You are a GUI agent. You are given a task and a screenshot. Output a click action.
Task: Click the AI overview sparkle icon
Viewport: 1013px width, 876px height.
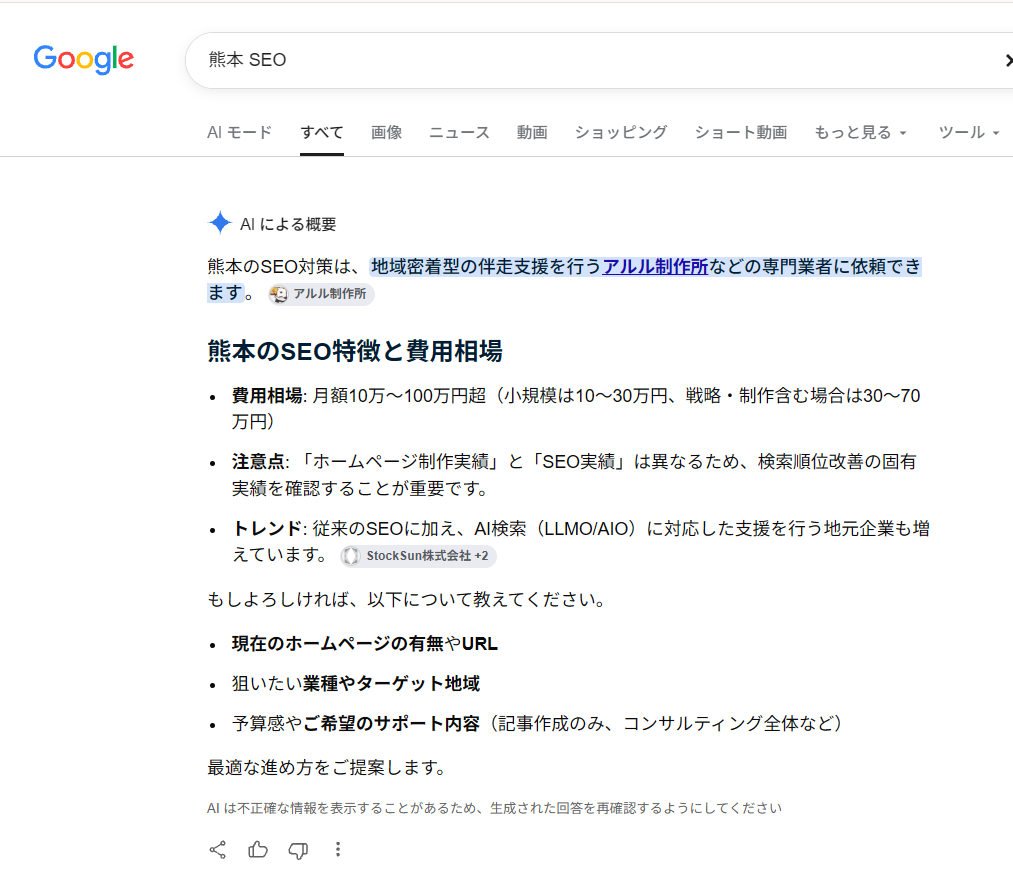click(x=220, y=223)
